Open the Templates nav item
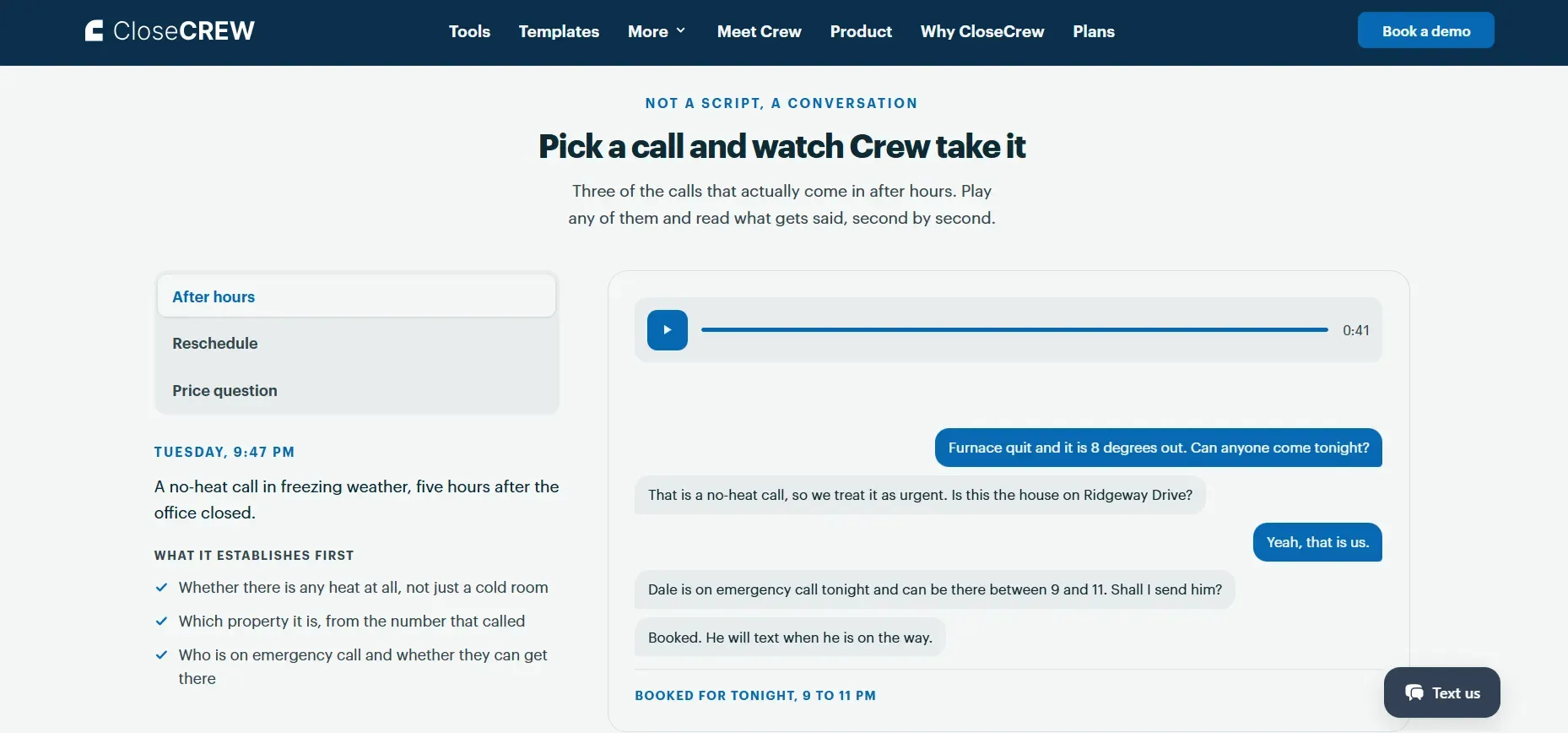Image resolution: width=1568 pixels, height=733 pixels. tap(559, 31)
